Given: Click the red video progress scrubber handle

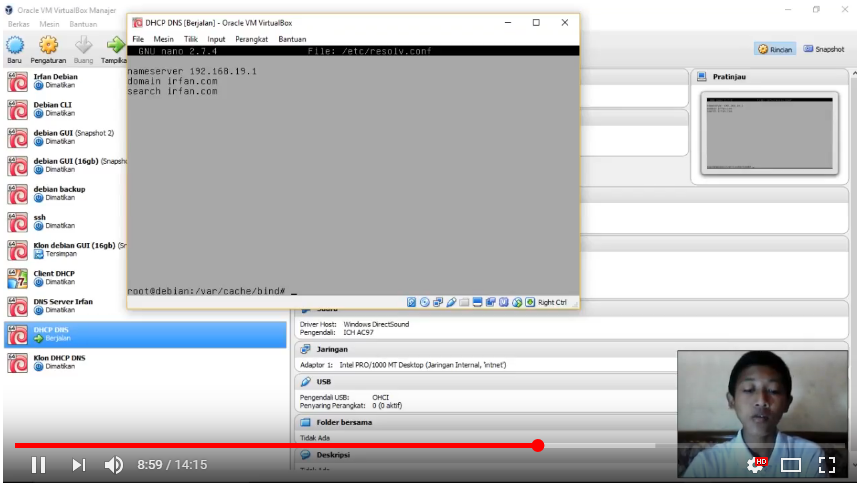Looking at the screenshot, I should click(x=538, y=445).
